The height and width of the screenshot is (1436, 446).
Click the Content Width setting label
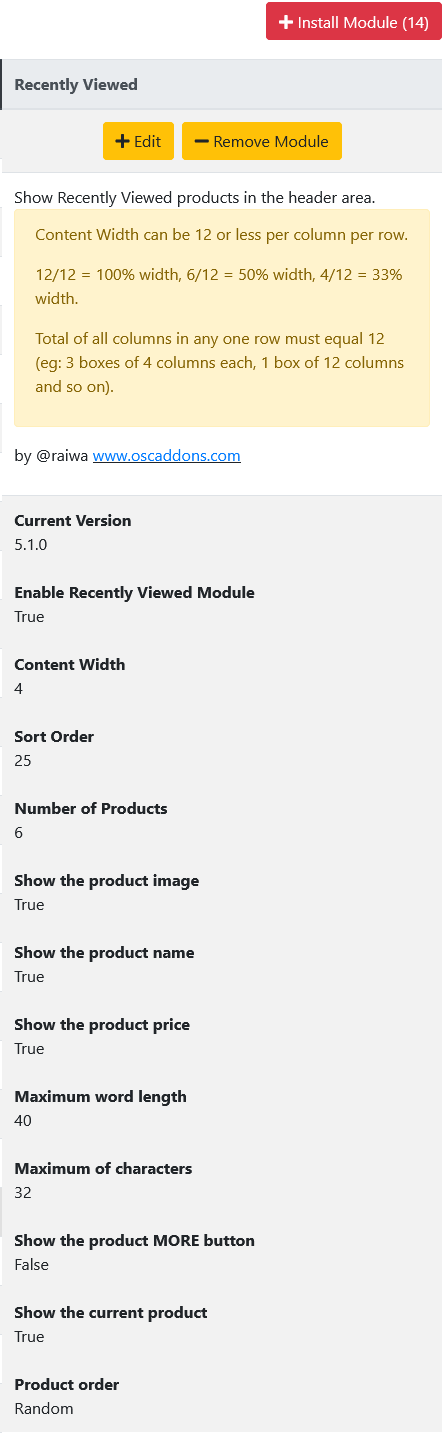pyautogui.click(x=70, y=665)
